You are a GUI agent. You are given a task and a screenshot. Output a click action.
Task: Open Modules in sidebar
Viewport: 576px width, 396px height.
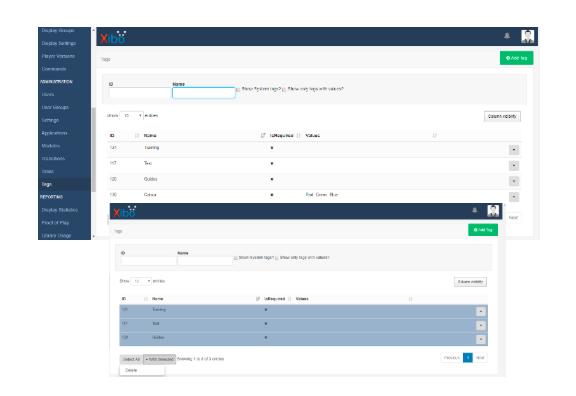click(x=51, y=146)
